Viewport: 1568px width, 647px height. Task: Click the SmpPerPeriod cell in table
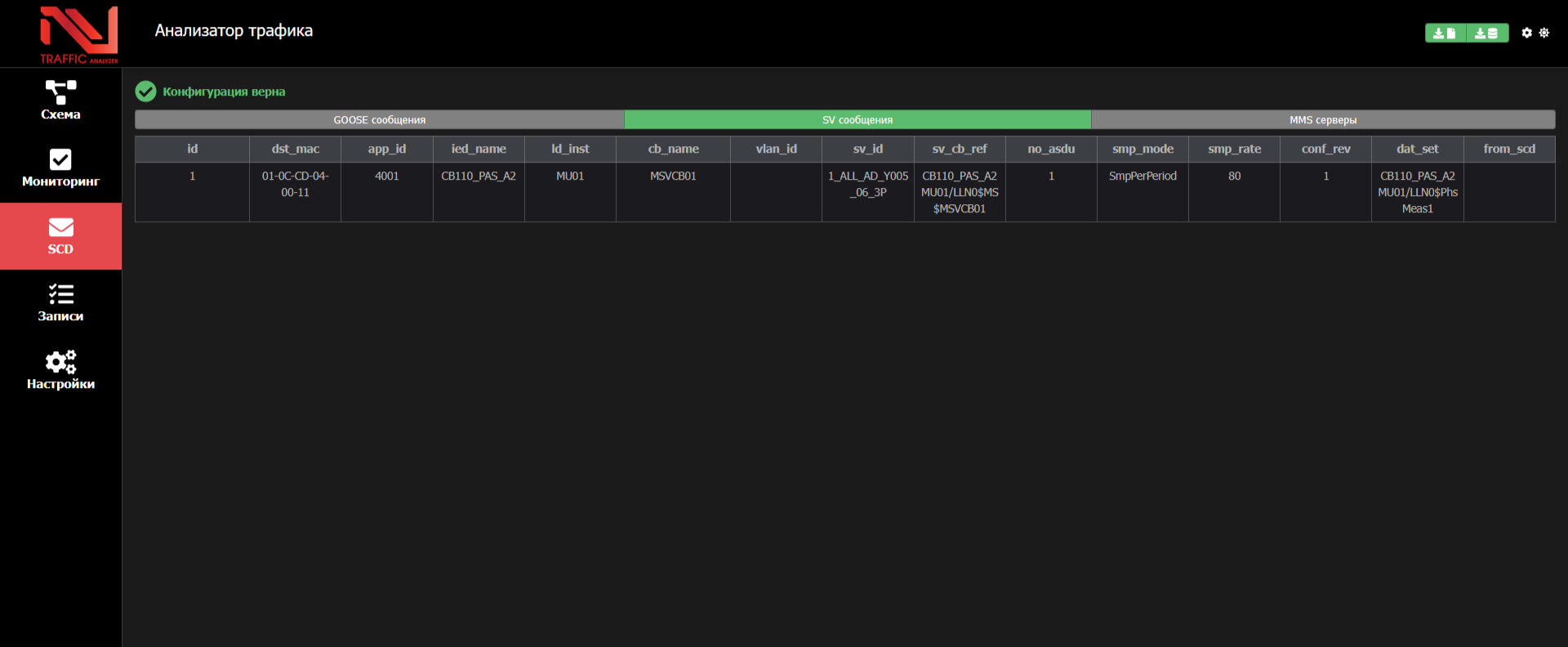[x=1142, y=176]
